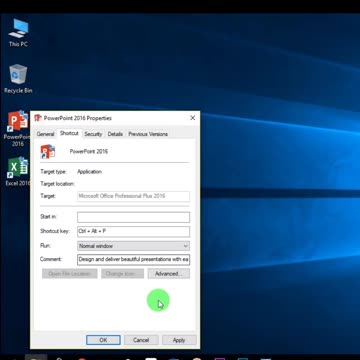Click the Change Icon... button
Image resolution: width=360 pixels, height=360 pixels.
point(123,274)
